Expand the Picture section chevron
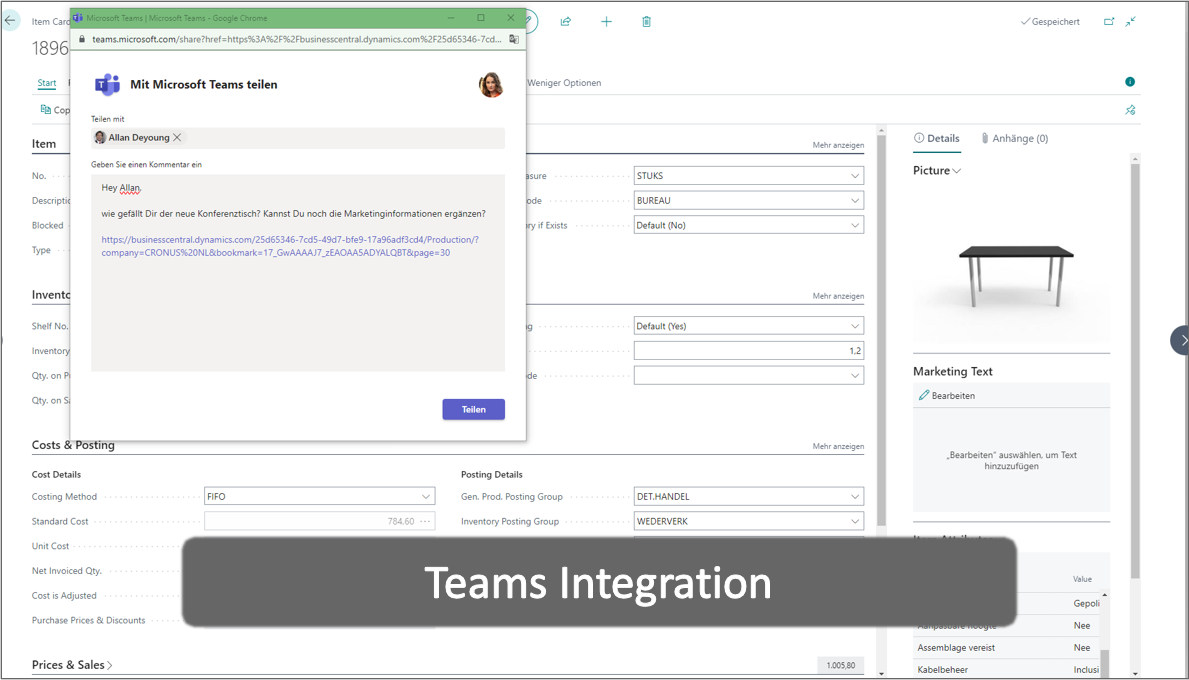Image resolution: width=1189 pixels, height=680 pixels. pyautogui.click(x=957, y=171)
